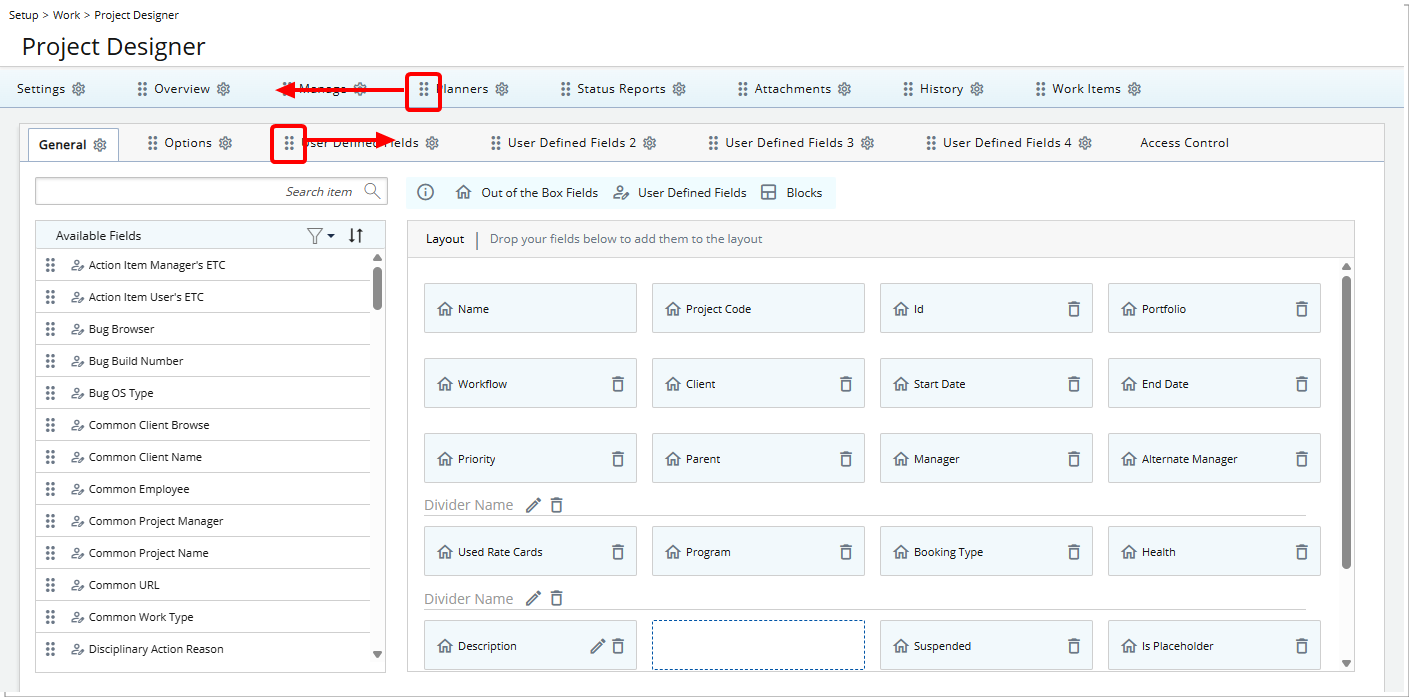This screenshot has height=697, width=1409.
Task: Click the pencil icon on Description field
Action: tap(597, 646)
